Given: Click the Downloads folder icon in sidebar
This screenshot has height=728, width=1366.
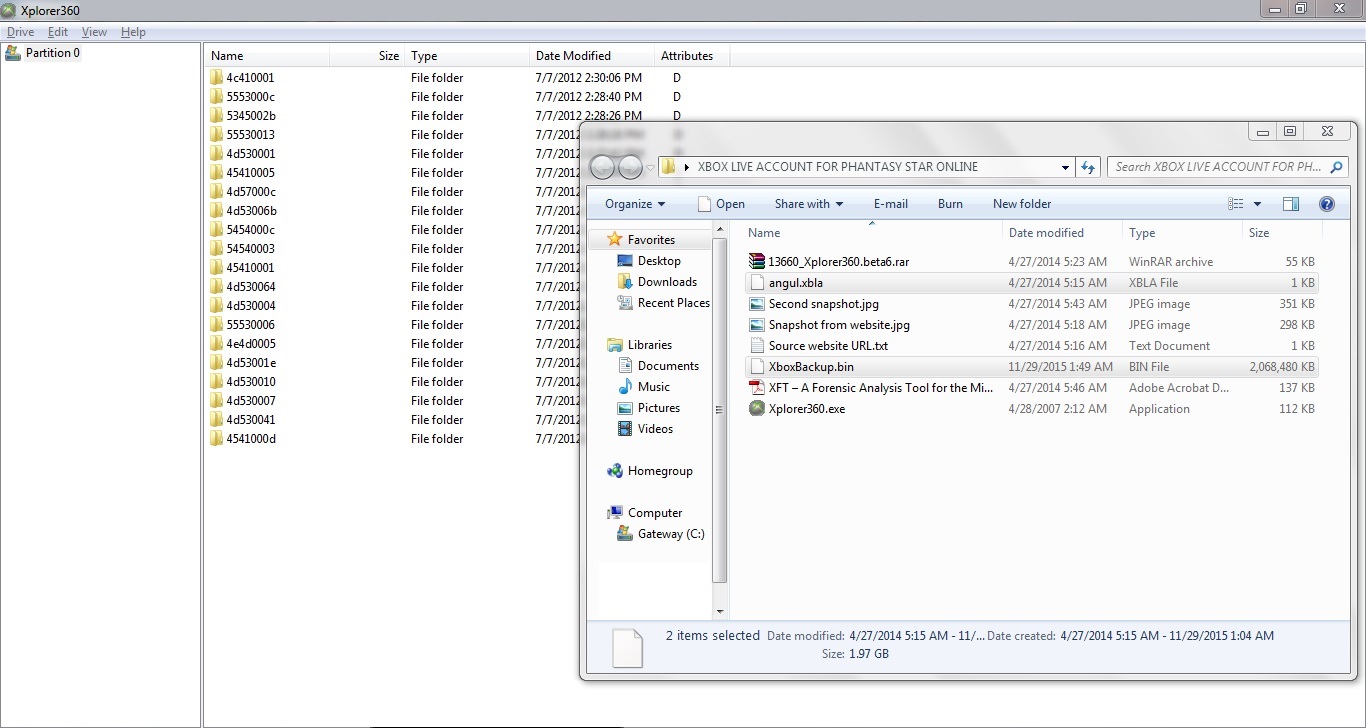Looking at the screenshot, I should (x=626, y=282).
